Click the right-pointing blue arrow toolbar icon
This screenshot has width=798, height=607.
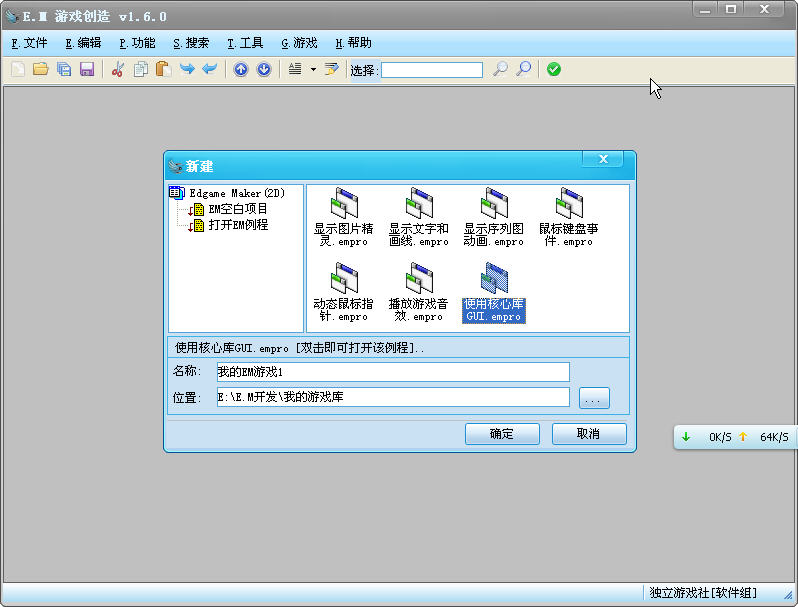pos(187,69)
